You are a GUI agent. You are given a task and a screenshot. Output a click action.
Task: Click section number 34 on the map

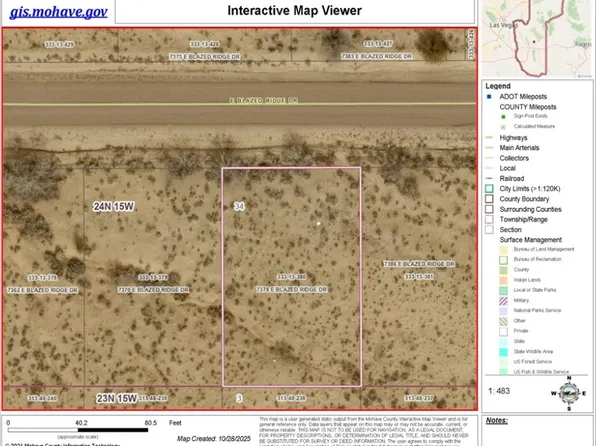click(x=239, y=206)
